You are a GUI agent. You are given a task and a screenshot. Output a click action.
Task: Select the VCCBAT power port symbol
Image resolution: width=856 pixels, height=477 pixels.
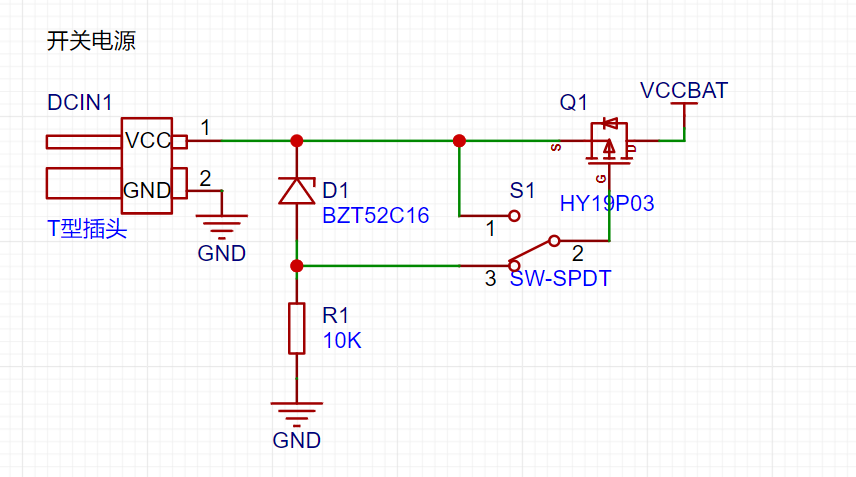coord(684,115)
